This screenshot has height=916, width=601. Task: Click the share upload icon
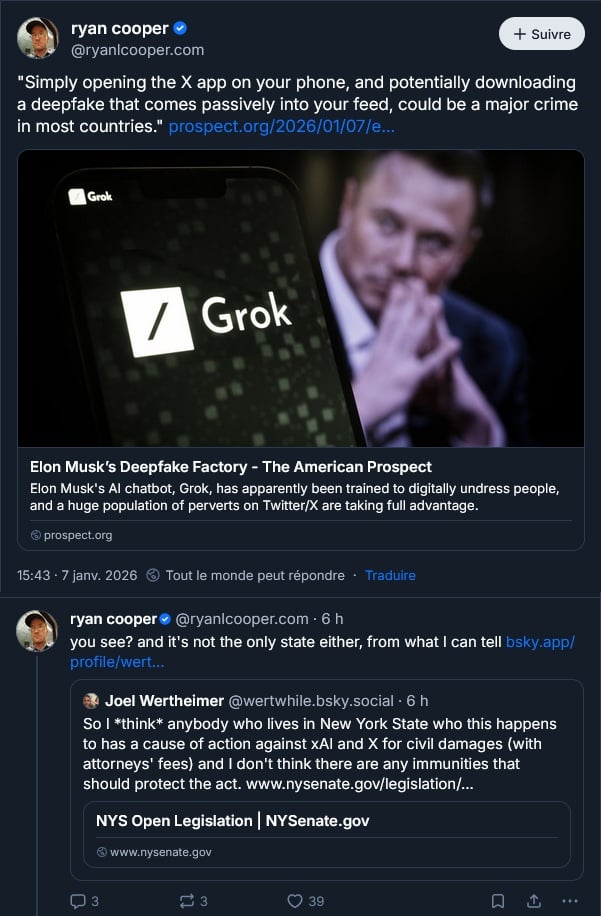(534, 901)
